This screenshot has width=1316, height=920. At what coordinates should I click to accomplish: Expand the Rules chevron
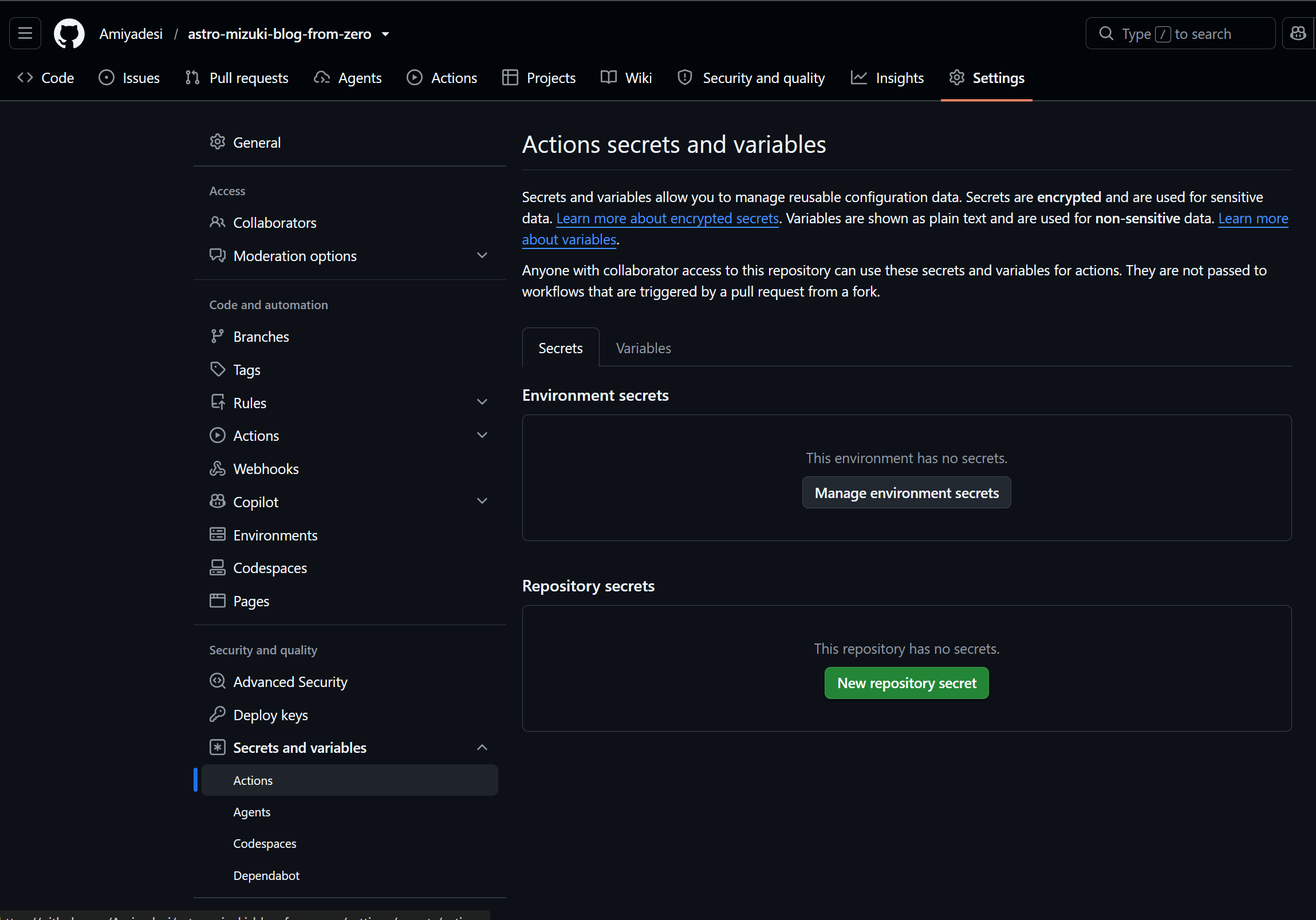point(482,402)
